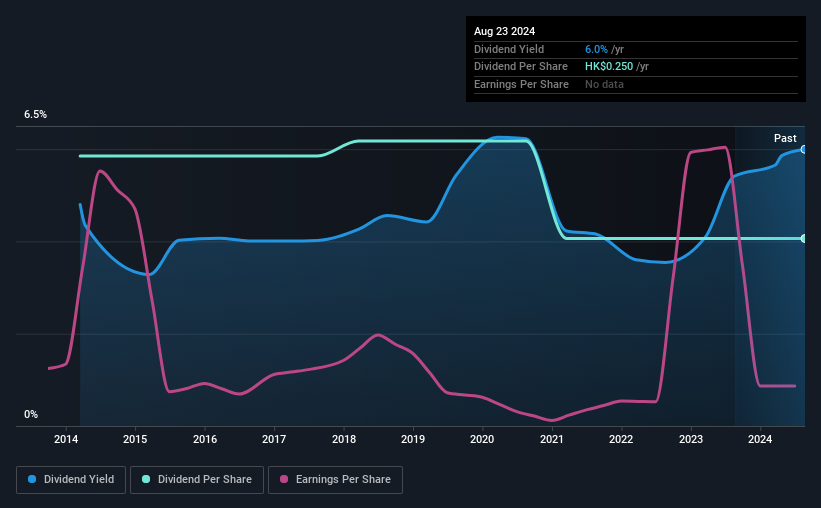Toggle the Dividend Yield legend button
Image resolution: width=821 pixels, height=508 pixels.
coord(71,480)
